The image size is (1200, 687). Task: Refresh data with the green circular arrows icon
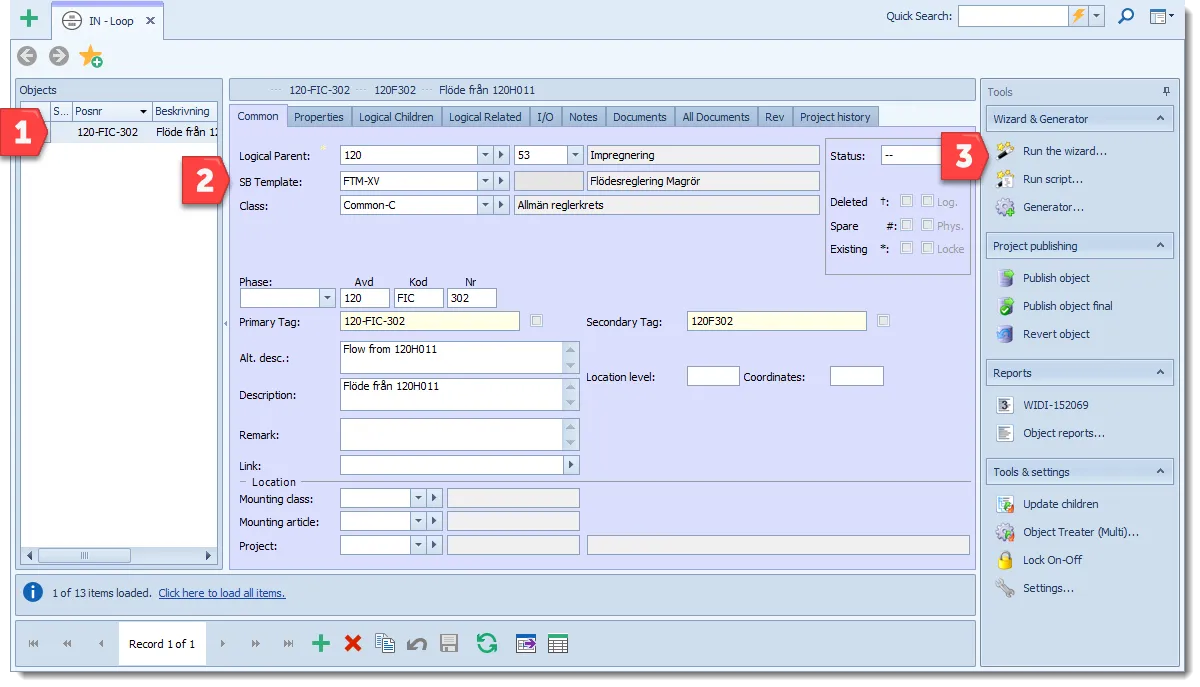coord(487,644)
